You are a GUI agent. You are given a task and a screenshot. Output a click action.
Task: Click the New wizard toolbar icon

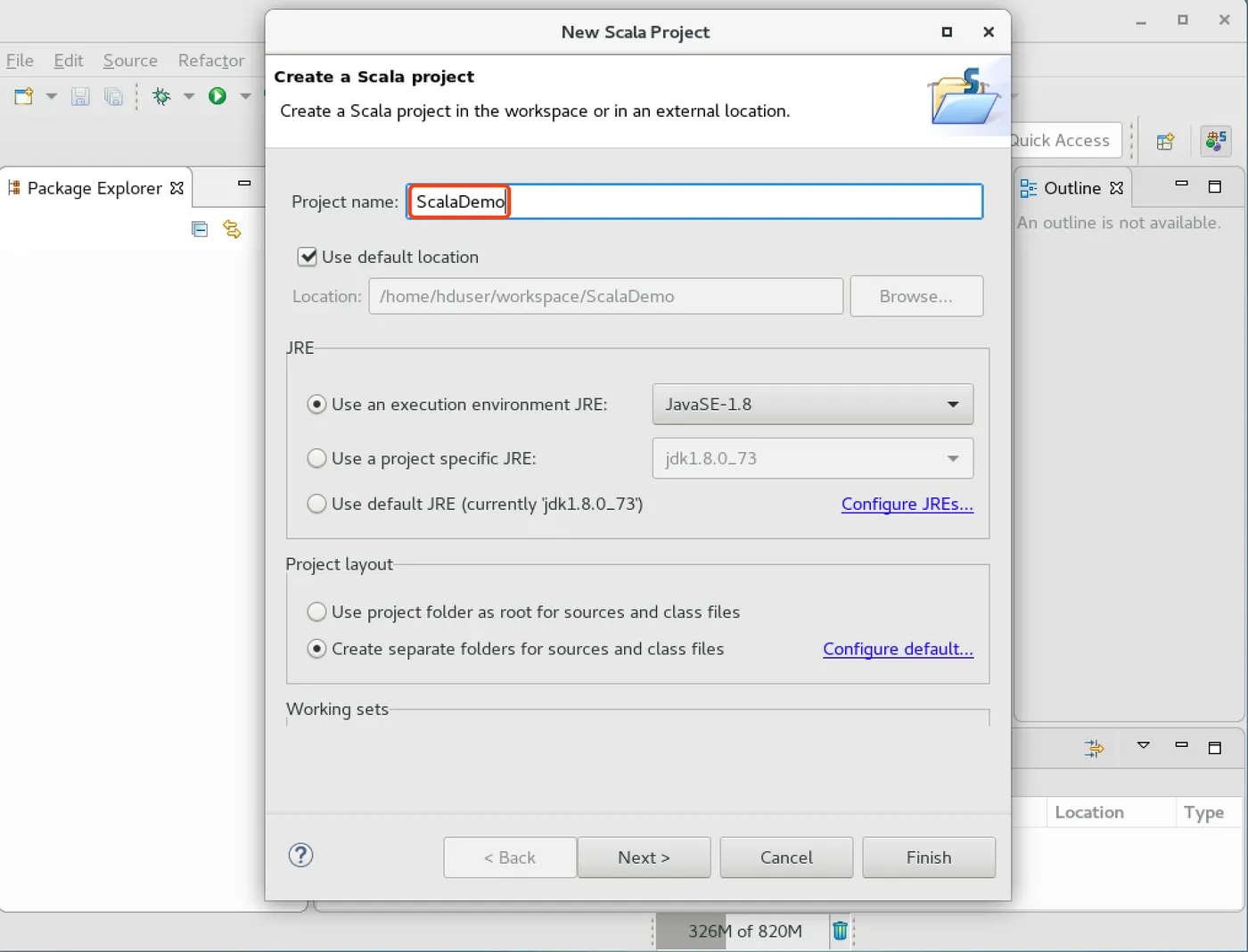click(24, 96)
